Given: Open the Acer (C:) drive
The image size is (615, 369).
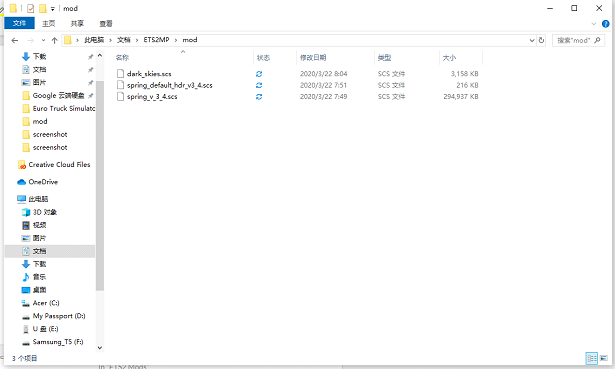Looking at the screenshot, I should tap(46, 303).
